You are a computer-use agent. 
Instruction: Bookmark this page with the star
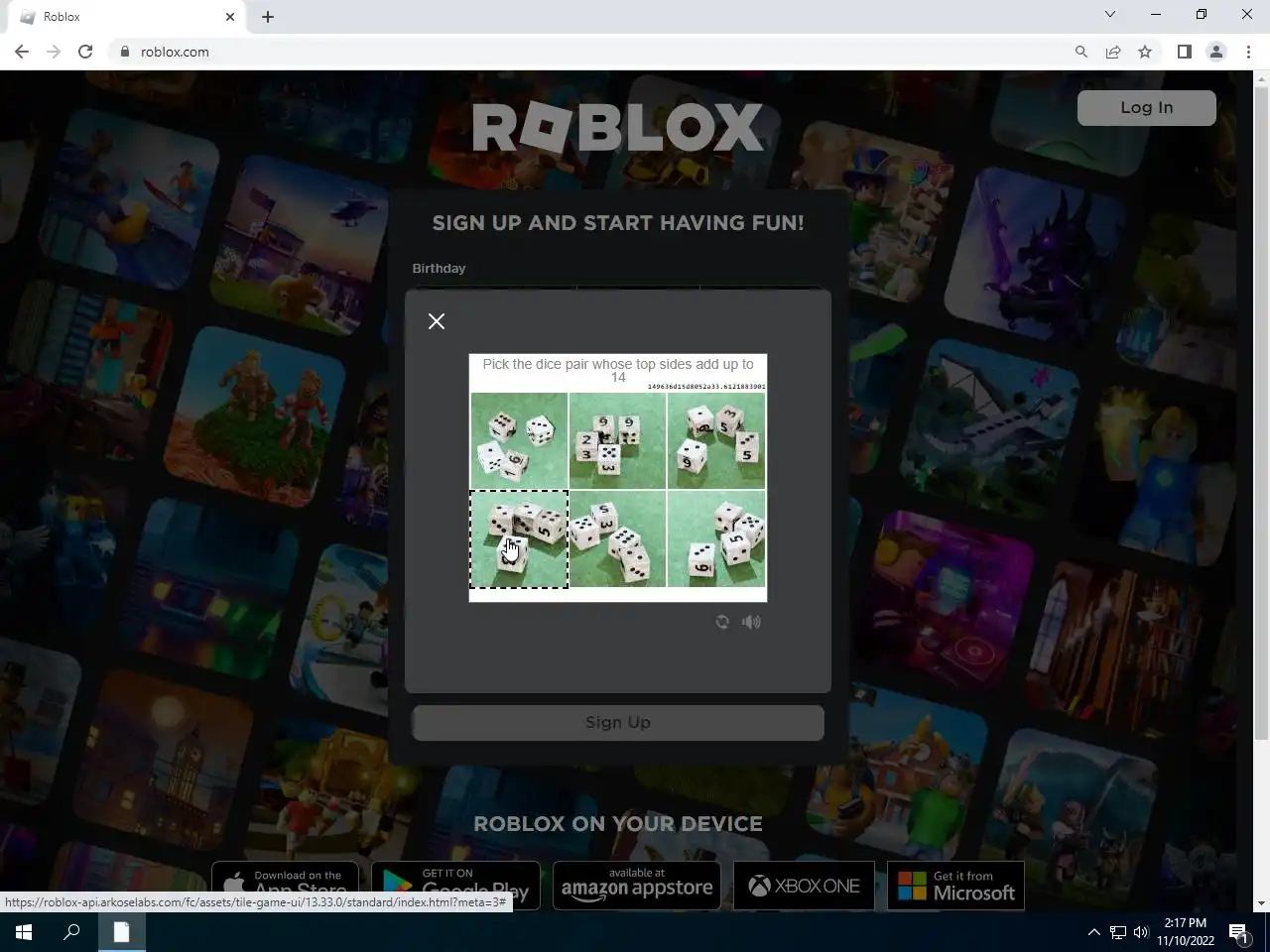click(1145, 52)
